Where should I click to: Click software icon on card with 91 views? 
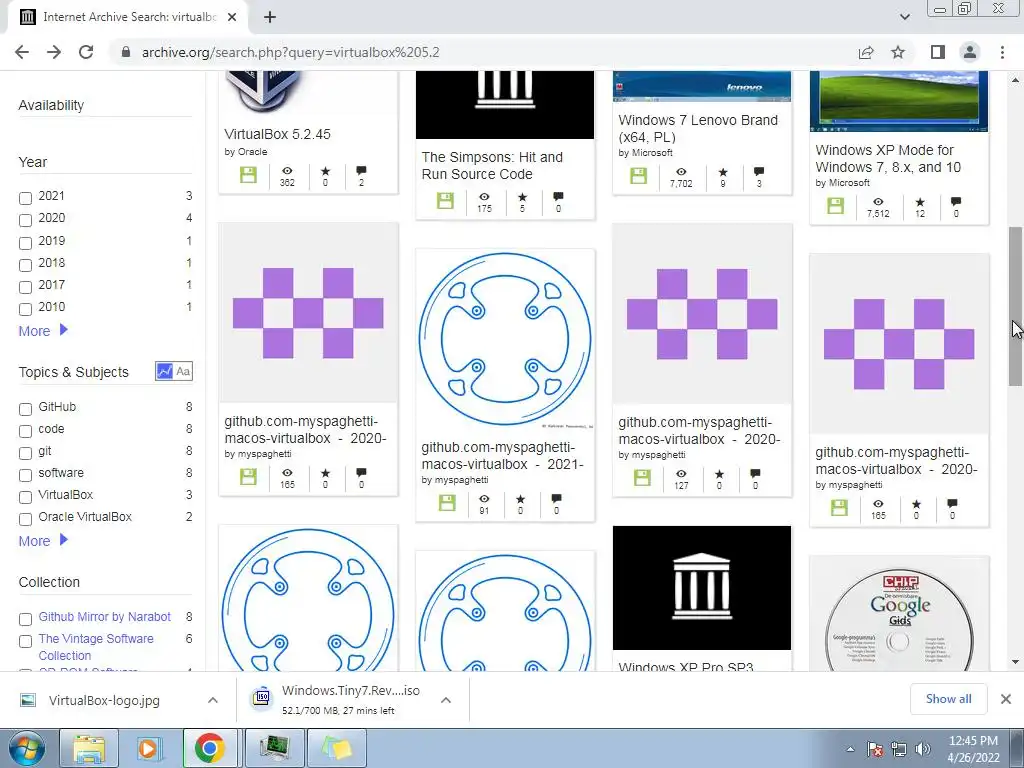447,502
